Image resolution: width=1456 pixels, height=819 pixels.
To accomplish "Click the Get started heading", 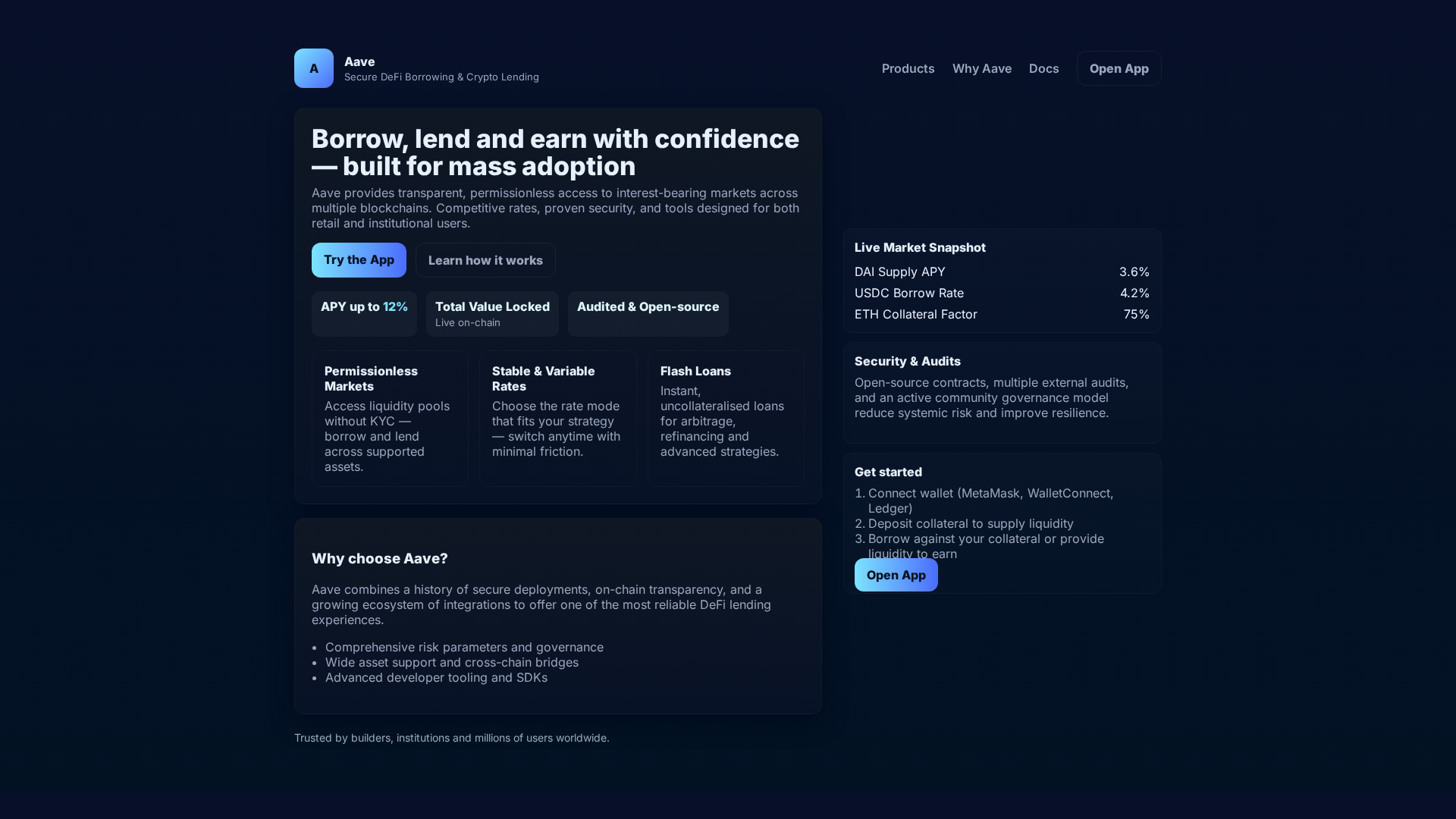I will pyautogui.click(x=888, y=472).
